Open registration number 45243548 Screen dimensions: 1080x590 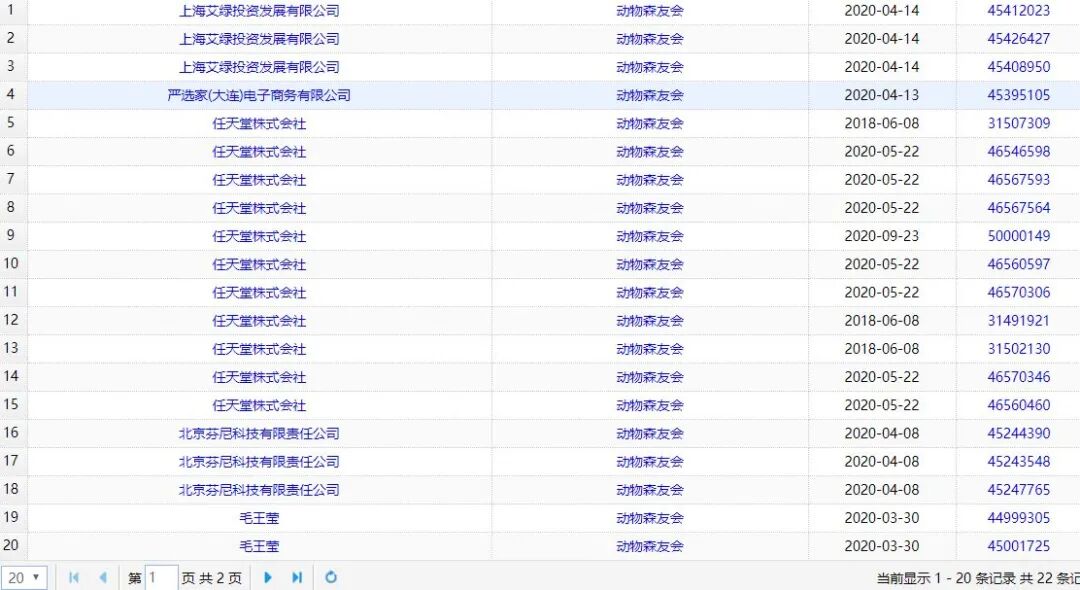pos(1019,462)
